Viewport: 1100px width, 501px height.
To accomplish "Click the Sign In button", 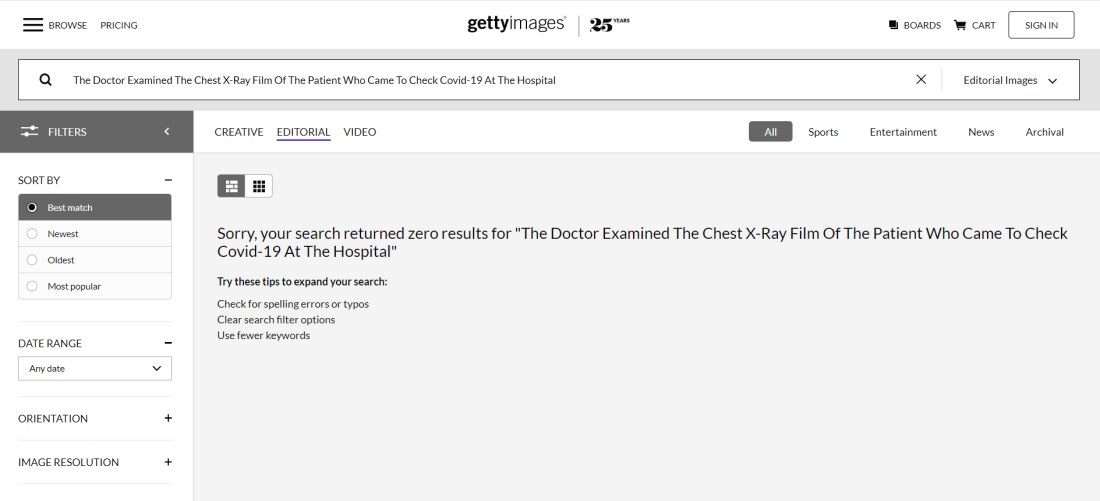I will click(1041, 25).
